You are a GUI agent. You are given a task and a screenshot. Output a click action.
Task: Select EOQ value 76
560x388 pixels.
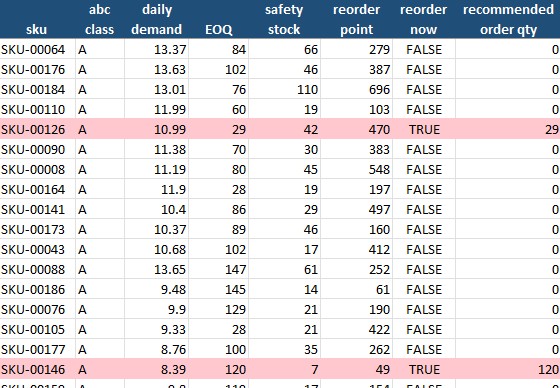coord(219,89)
